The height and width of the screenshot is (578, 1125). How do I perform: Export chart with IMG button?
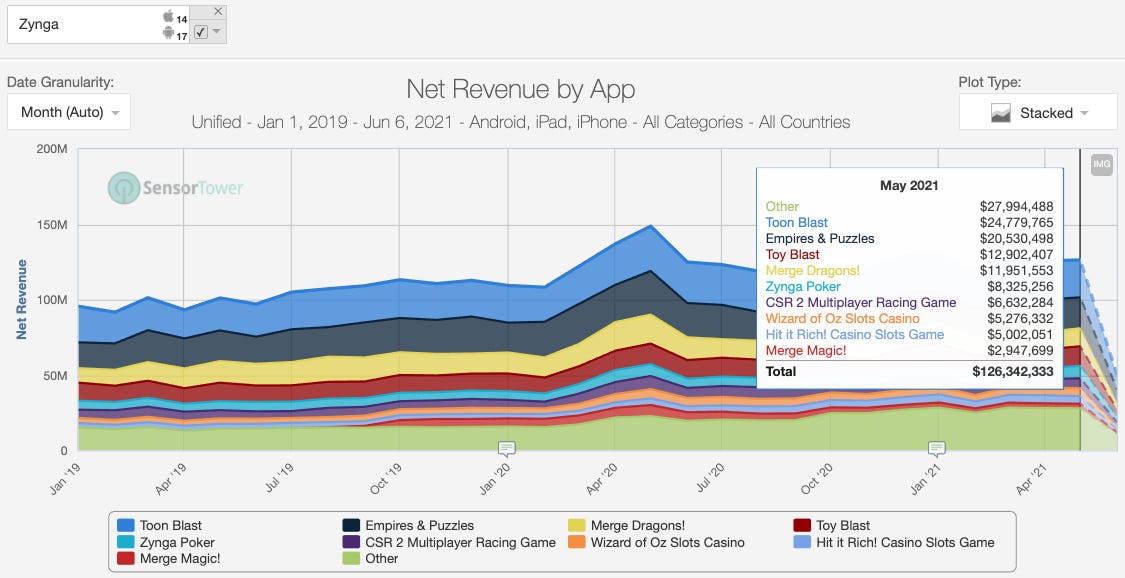tap(1101, 165)
